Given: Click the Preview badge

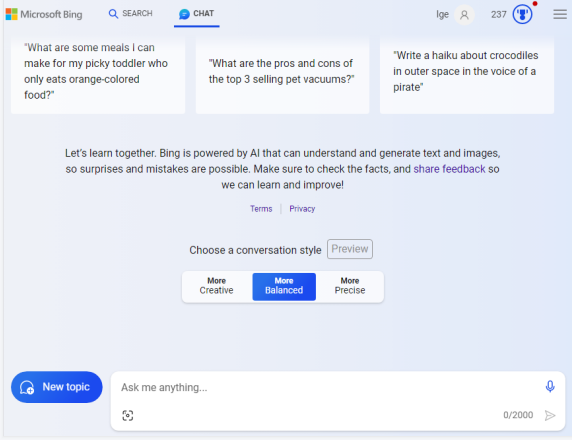Looking at the screenshot, I should click(349, 249).
